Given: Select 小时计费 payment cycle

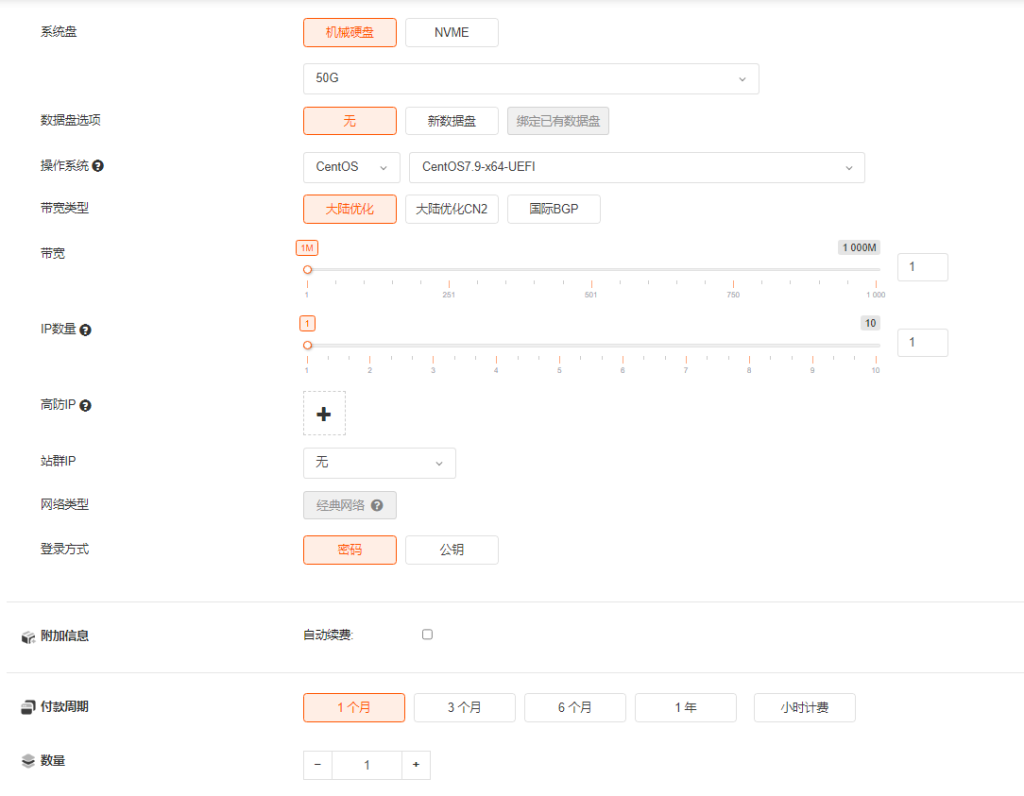Looking at the screenshot, I should pyautogui.click(x=804, y=707).
